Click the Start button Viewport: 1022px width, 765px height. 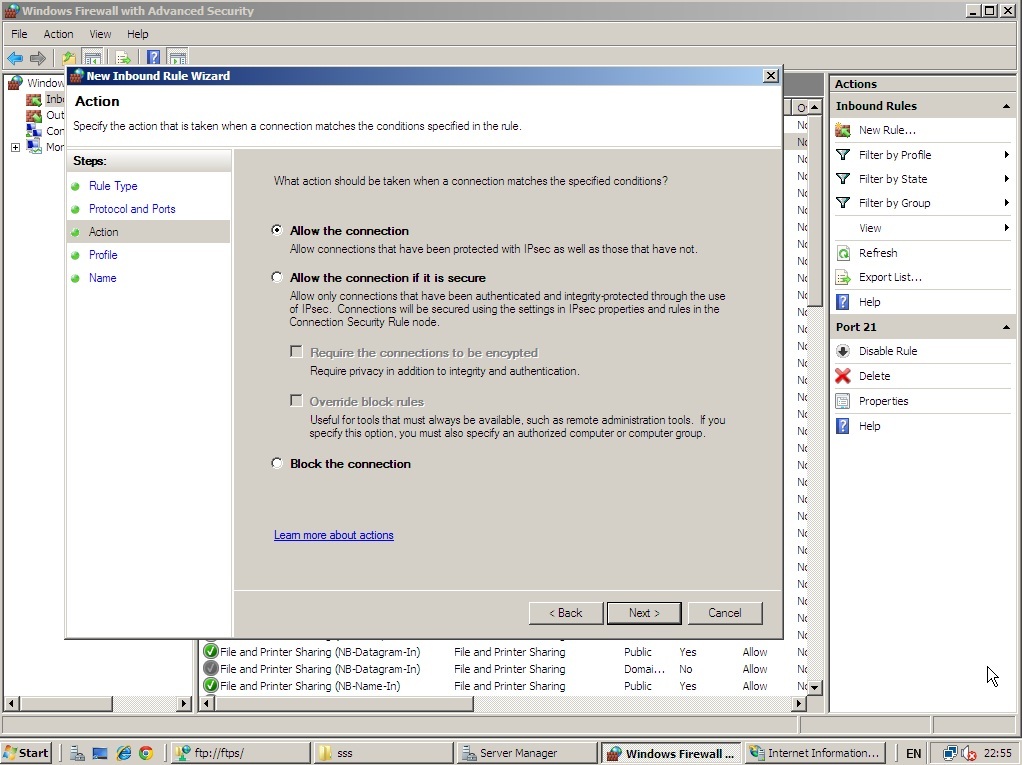point(26,753)
